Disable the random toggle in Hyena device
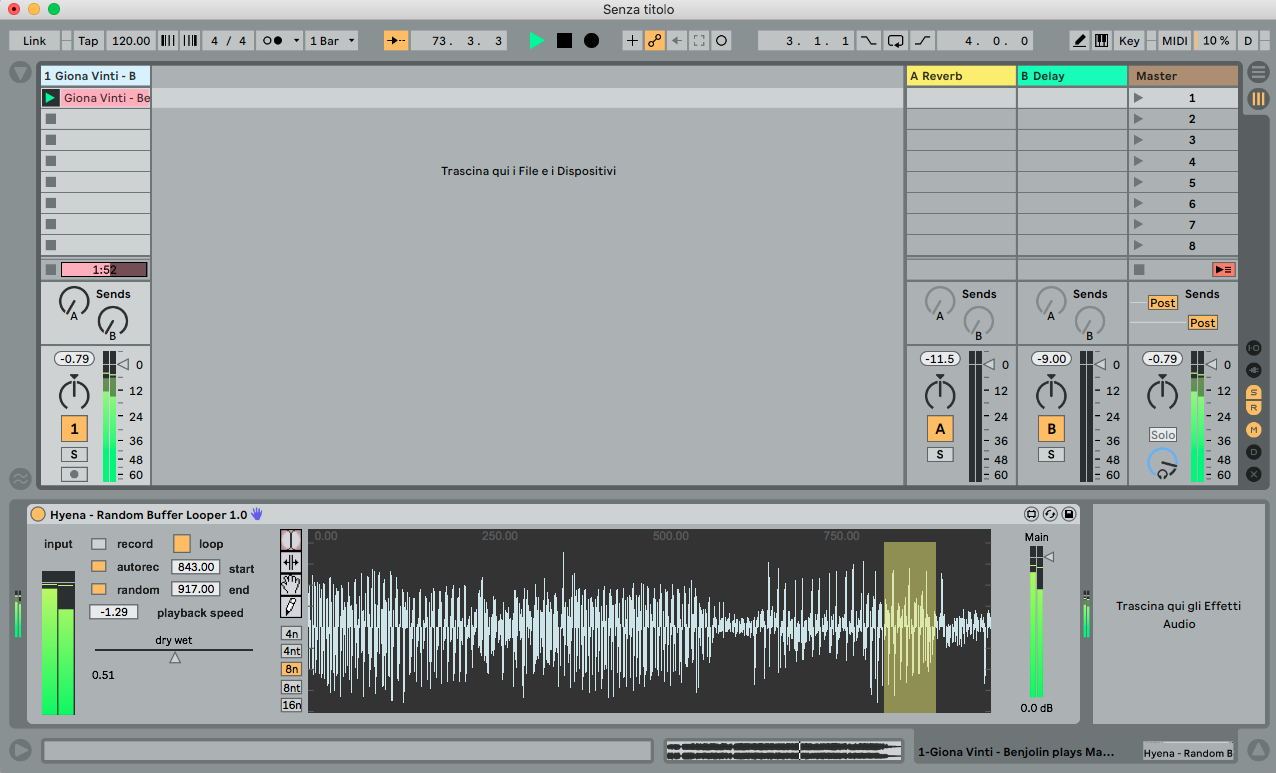The image size is (1276, 773). click(x=98, y=590)
